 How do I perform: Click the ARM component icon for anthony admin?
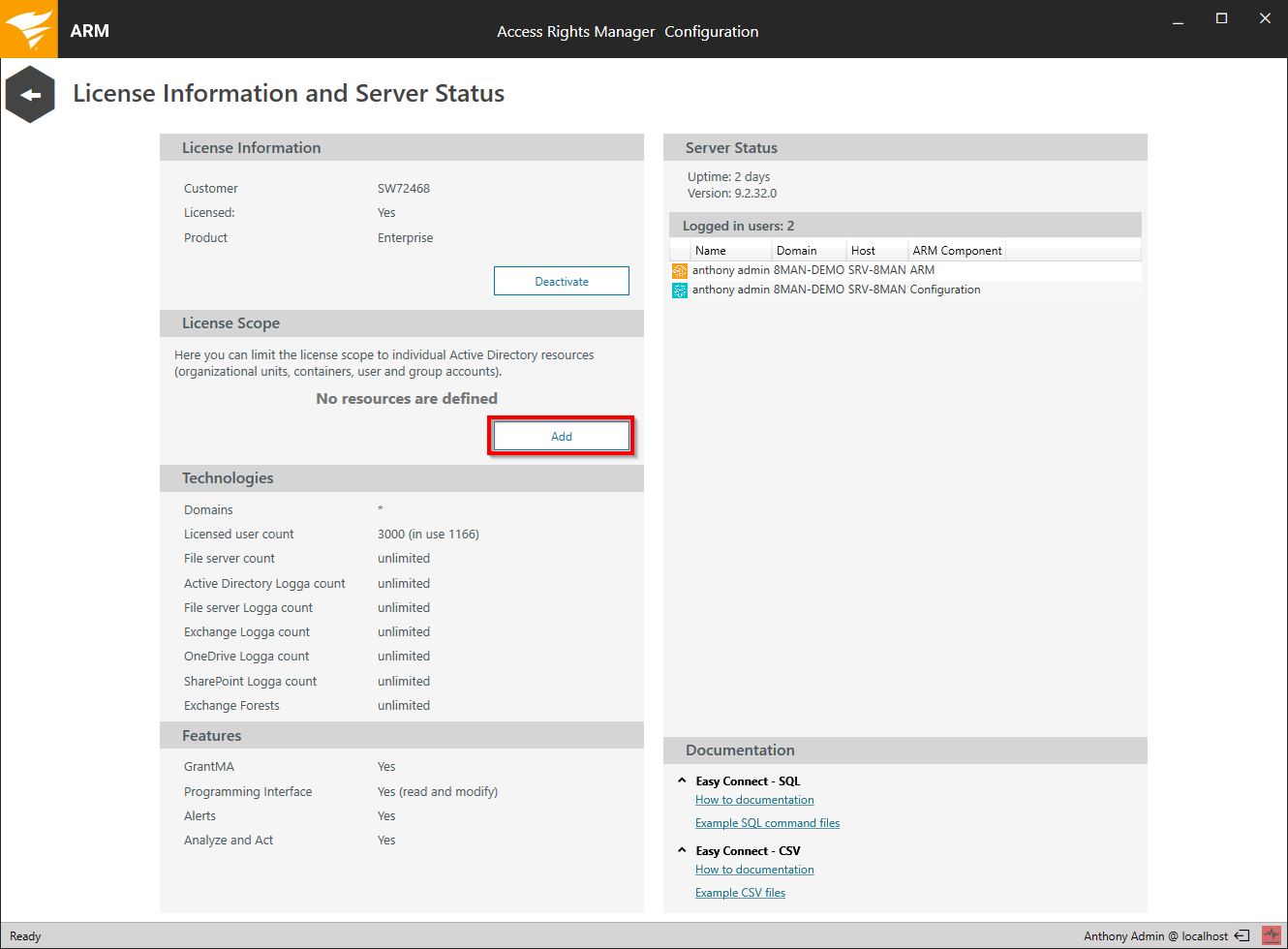pos(680,270)
